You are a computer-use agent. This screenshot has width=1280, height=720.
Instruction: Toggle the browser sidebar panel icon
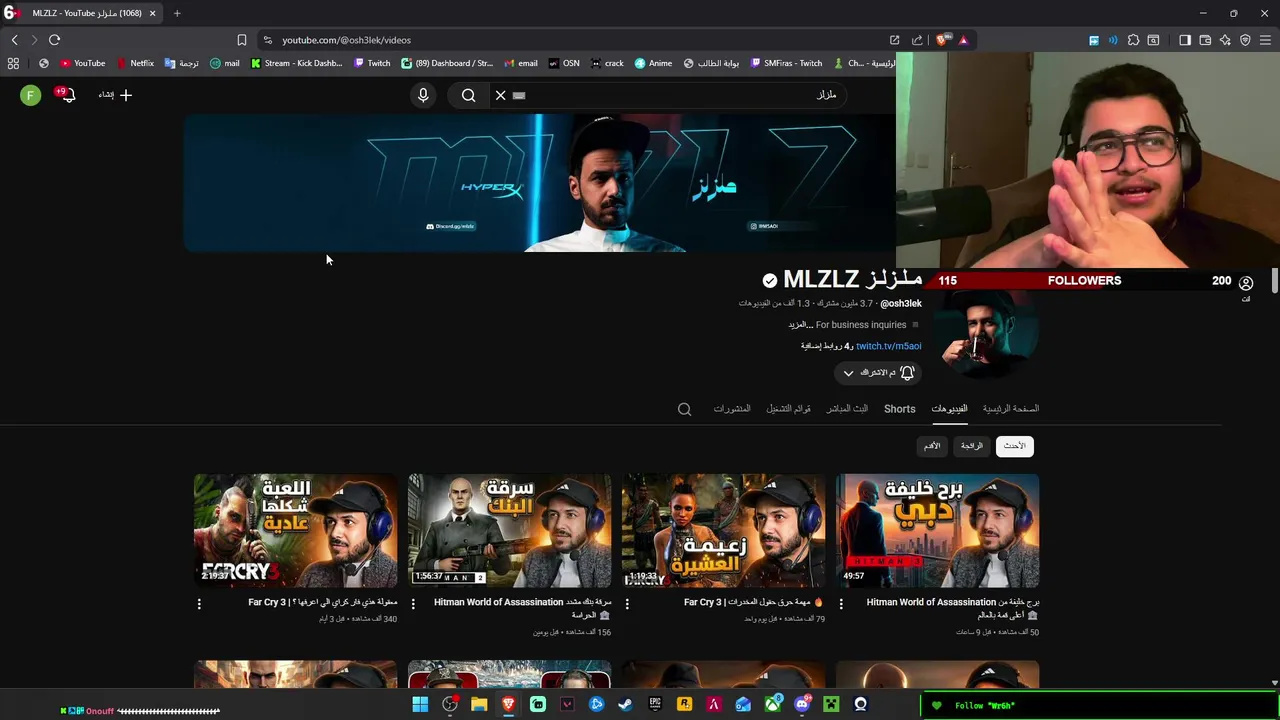[1185, 40]
